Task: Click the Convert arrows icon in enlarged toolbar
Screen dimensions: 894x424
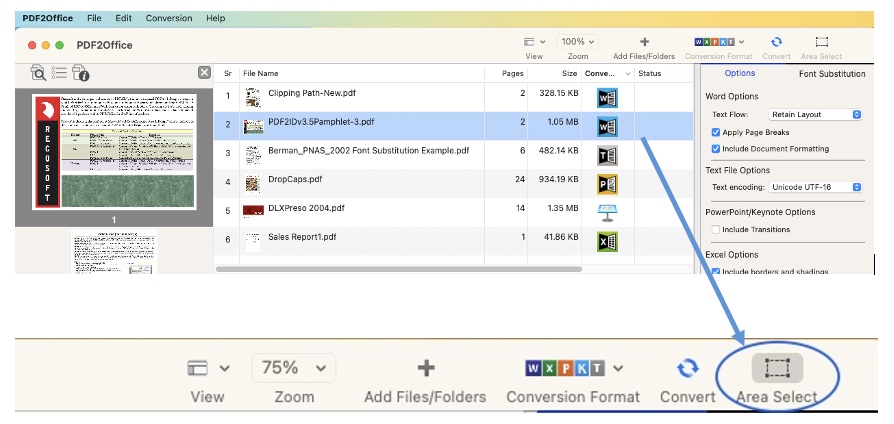Action: click(688, 368)
